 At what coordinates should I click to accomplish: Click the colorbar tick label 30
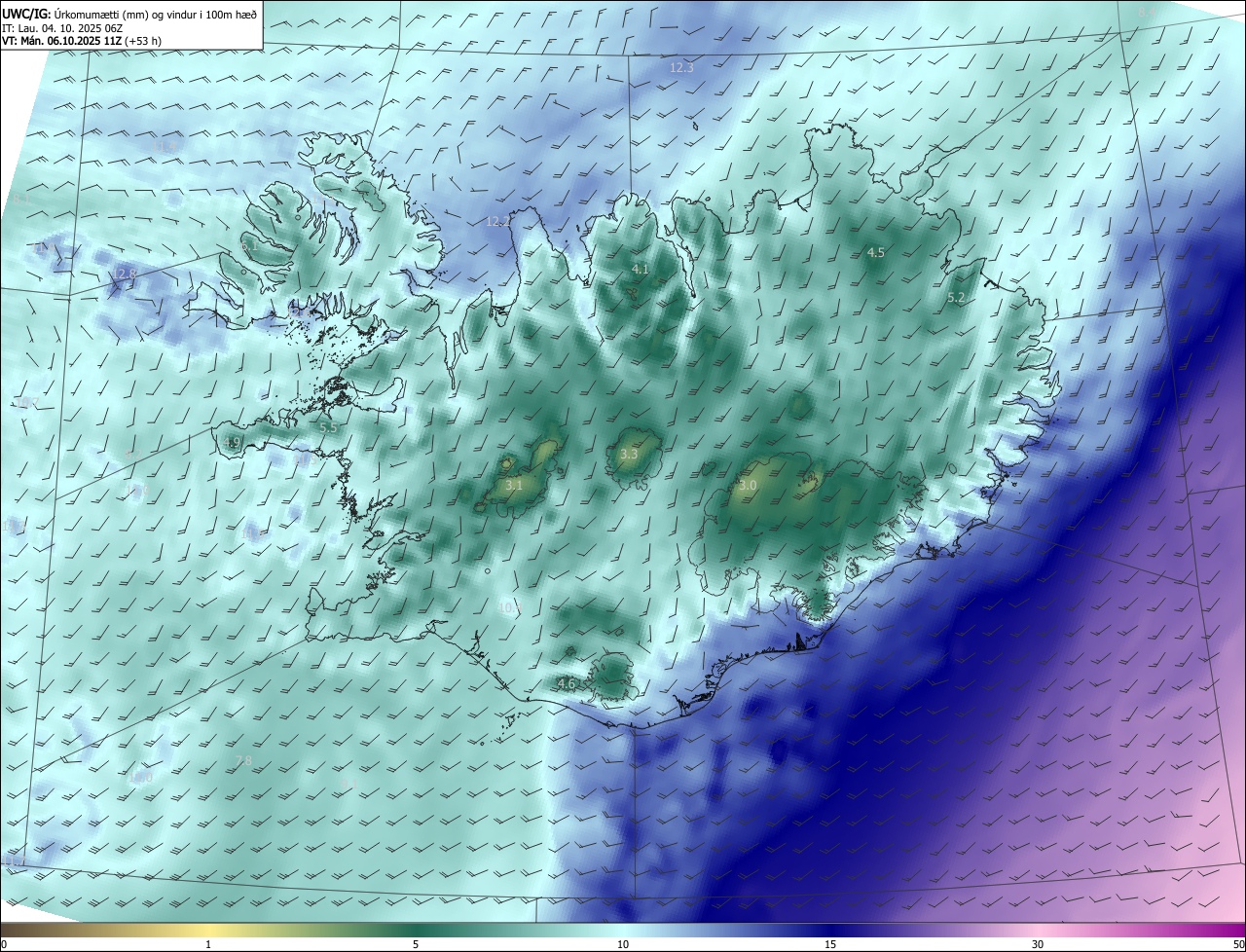pos(1038,944)
